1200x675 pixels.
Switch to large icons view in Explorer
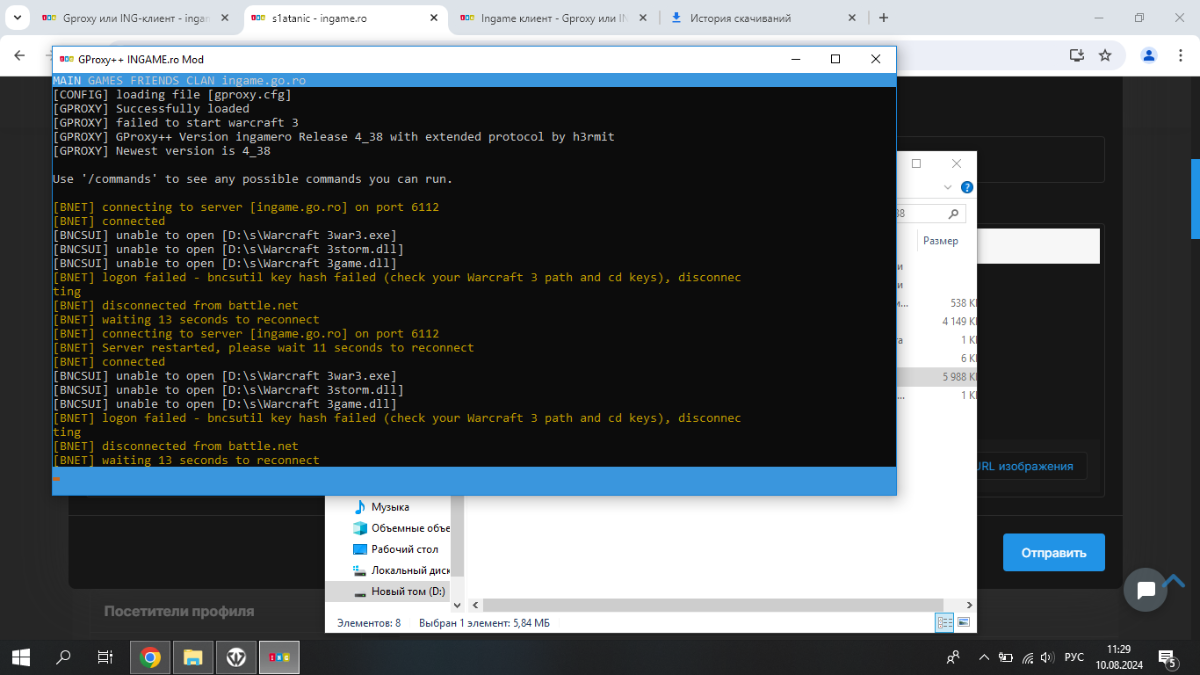[963, 623]
